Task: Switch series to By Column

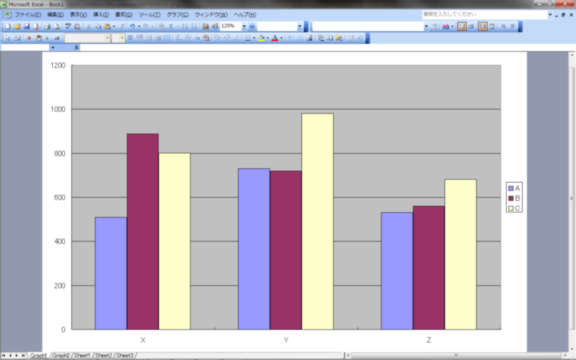Action: [492, 26]
